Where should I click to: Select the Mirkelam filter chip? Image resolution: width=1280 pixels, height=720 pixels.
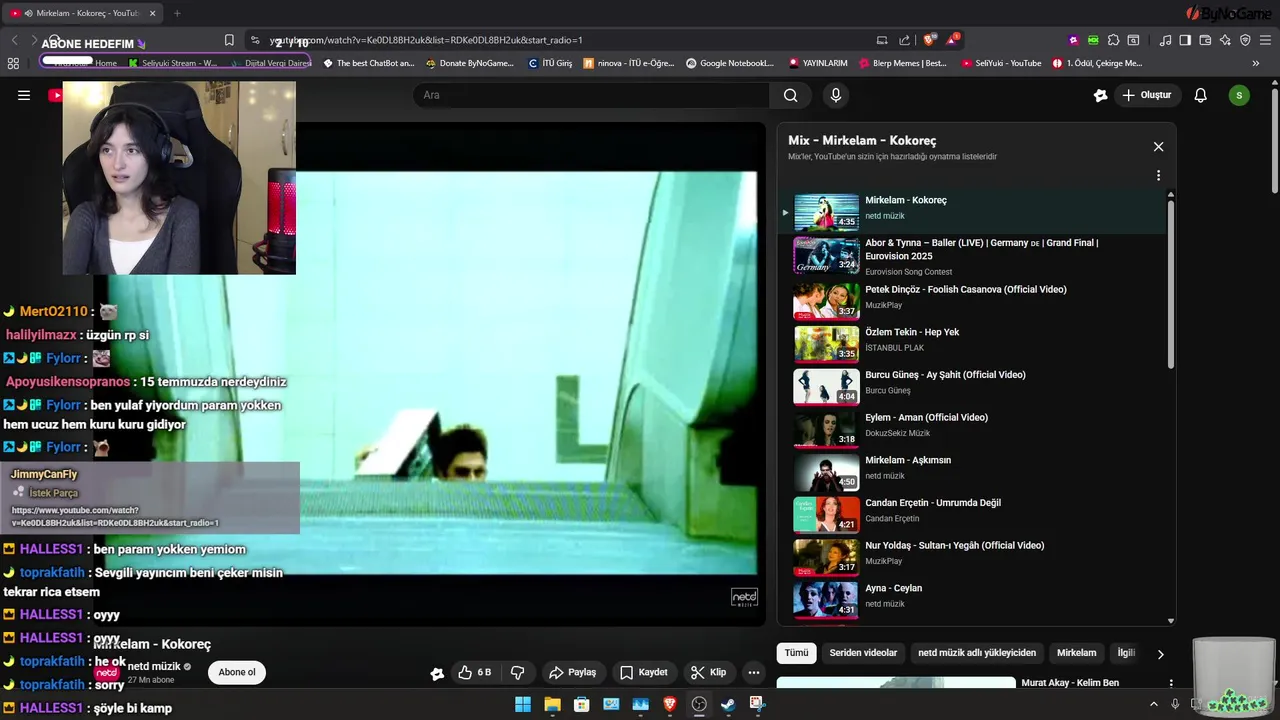(1077, 653)
